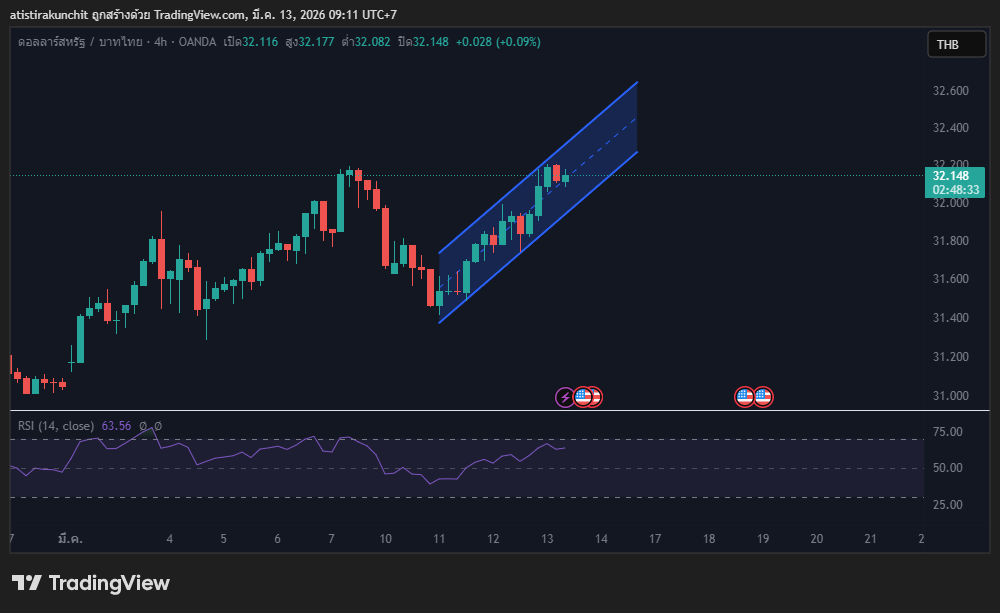Click the 75.00 level on RSI scale

click(x=948, y=432)
